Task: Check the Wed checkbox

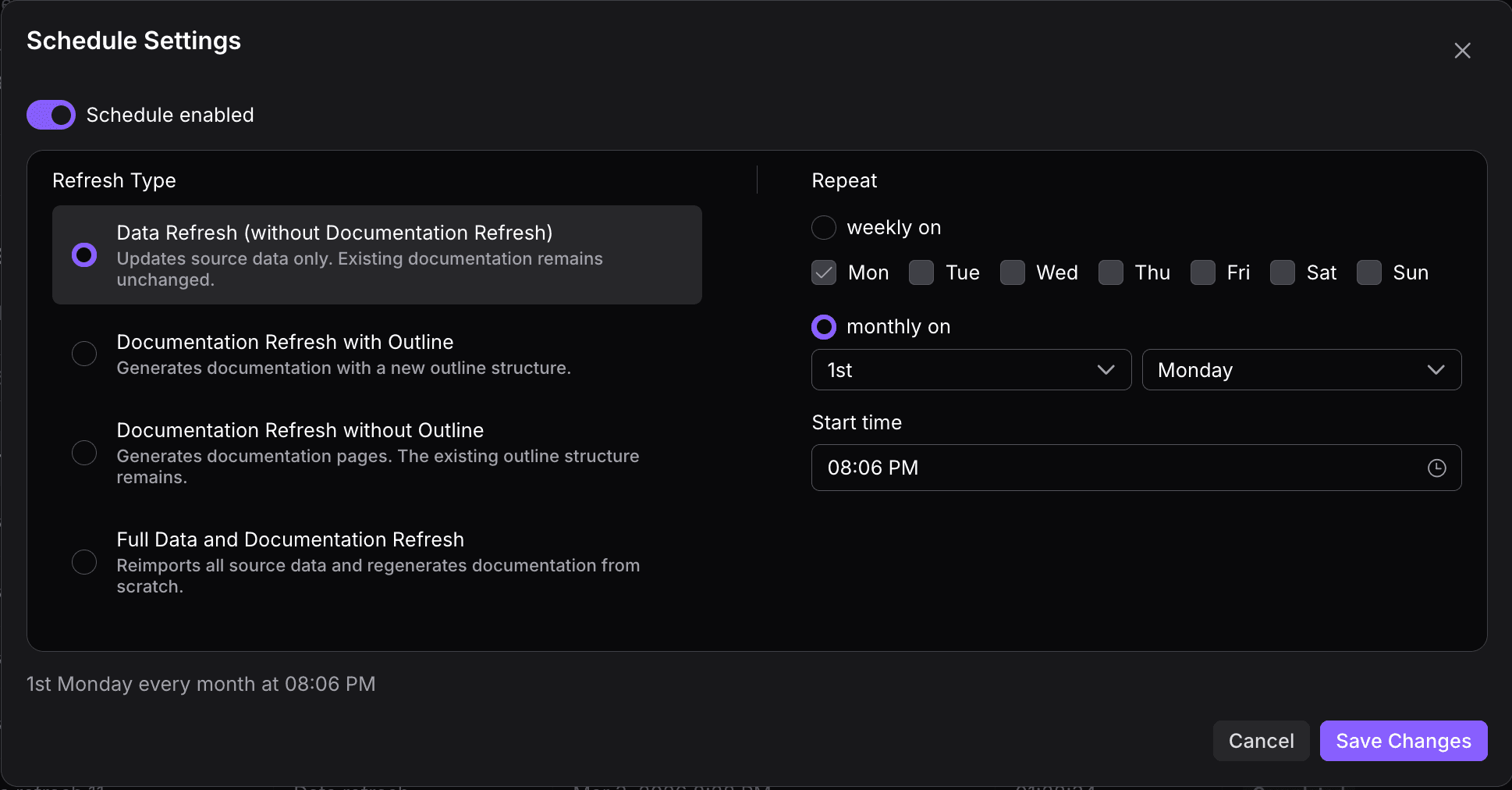Action: coord(1013,272)
